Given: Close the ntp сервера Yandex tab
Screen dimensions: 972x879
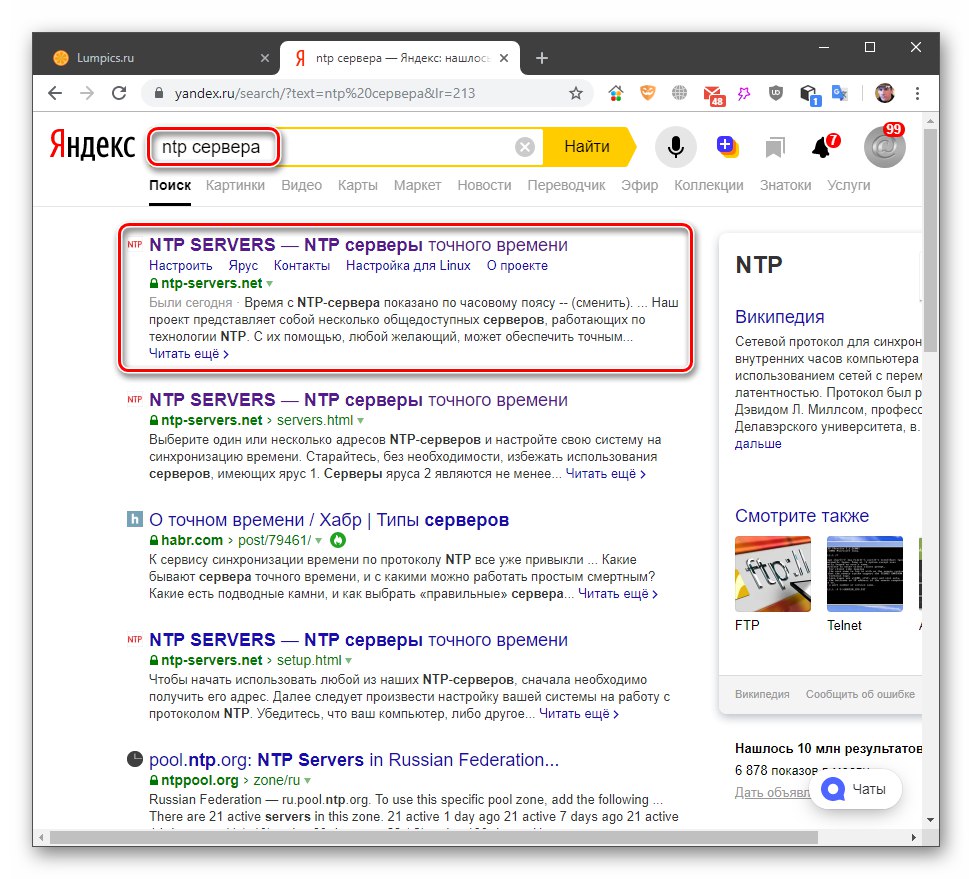Looking at the screenshot, I should [504, 58].
